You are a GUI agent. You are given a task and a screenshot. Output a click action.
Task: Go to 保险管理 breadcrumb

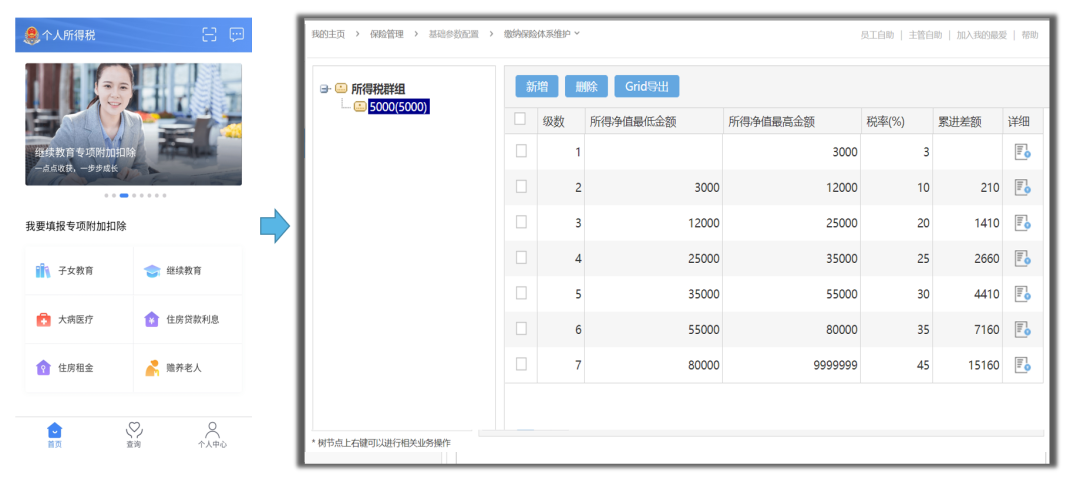click(386, 34)
